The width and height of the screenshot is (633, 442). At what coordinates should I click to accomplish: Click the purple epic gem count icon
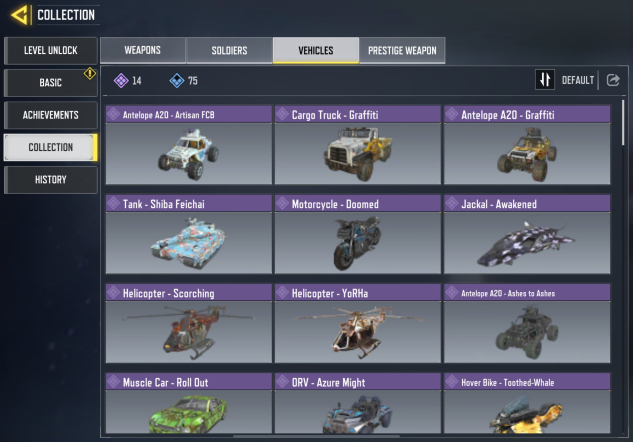point(121,81)
